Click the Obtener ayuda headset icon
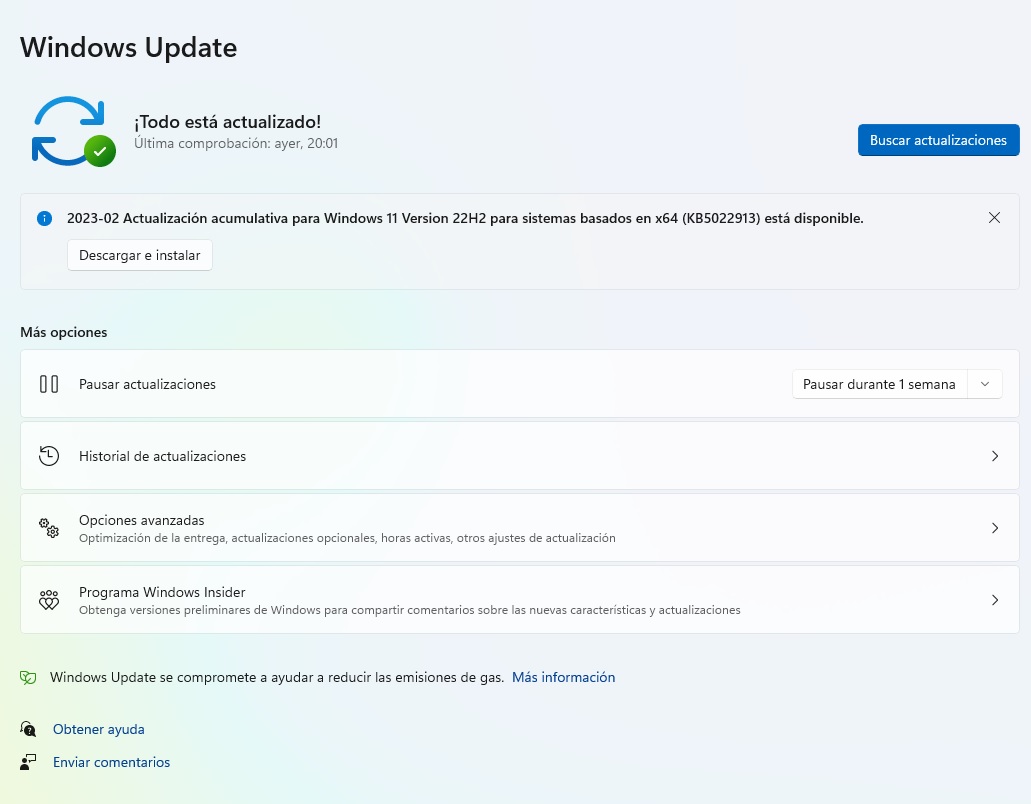 coord(28,729)
